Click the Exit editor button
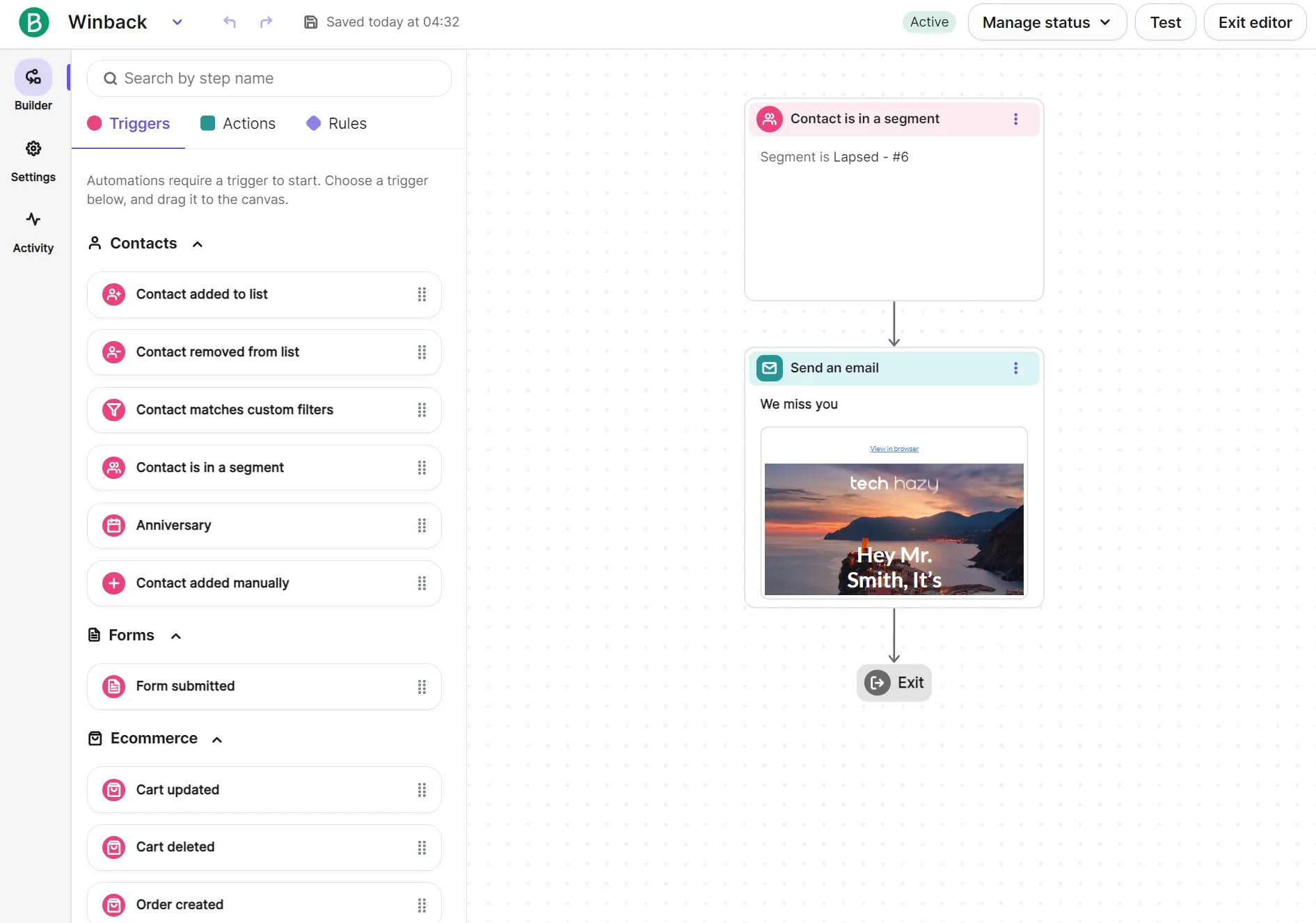This screenshot has height=923, width=1316. coord(1255,22)
